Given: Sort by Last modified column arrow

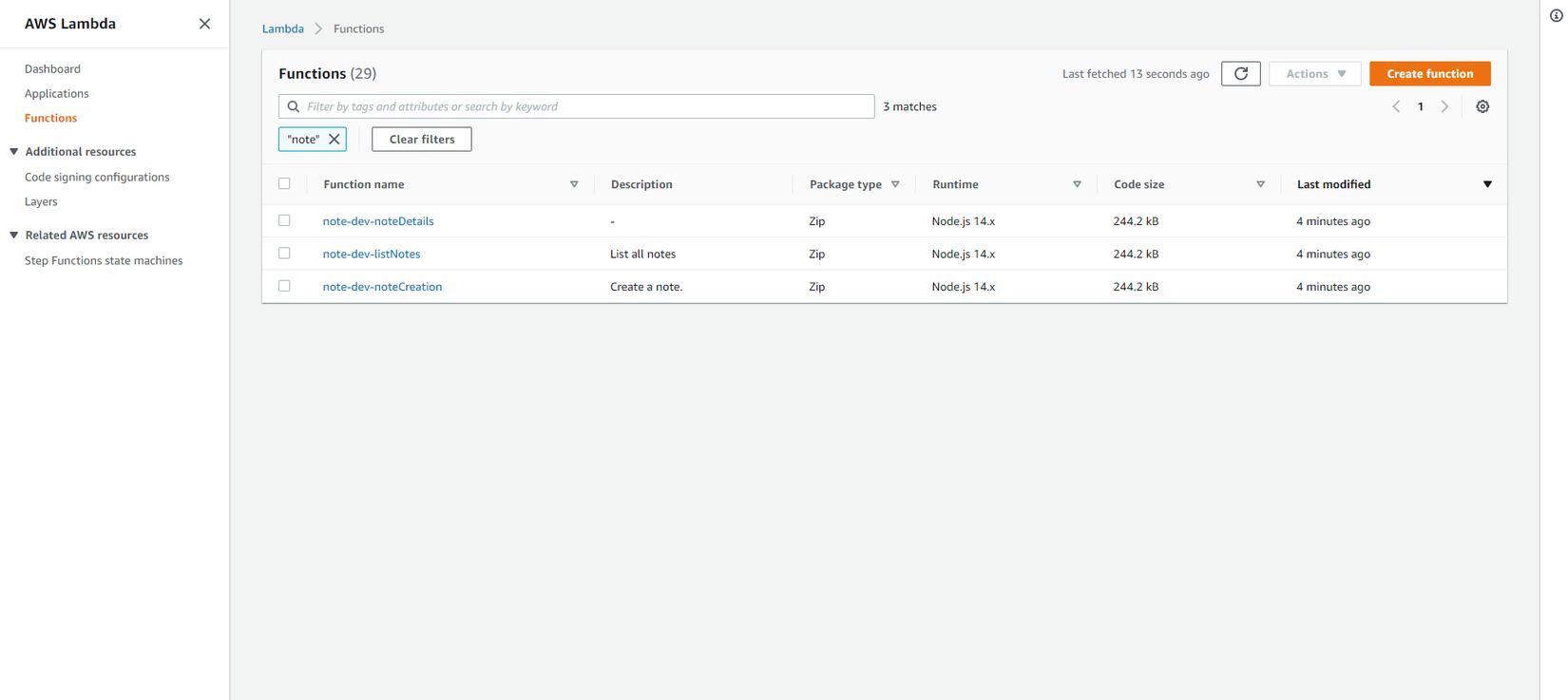Looking at the screenshot, I should [1487, 184].
